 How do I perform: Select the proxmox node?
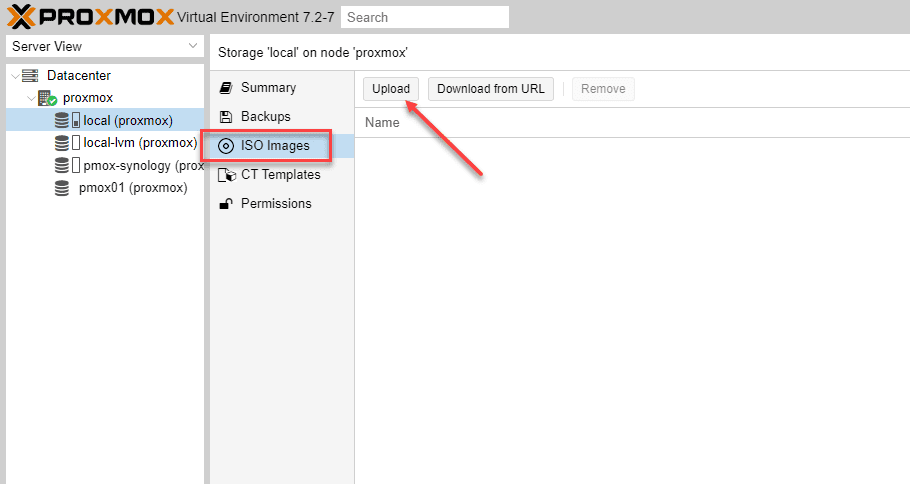[x=88, y=98]
